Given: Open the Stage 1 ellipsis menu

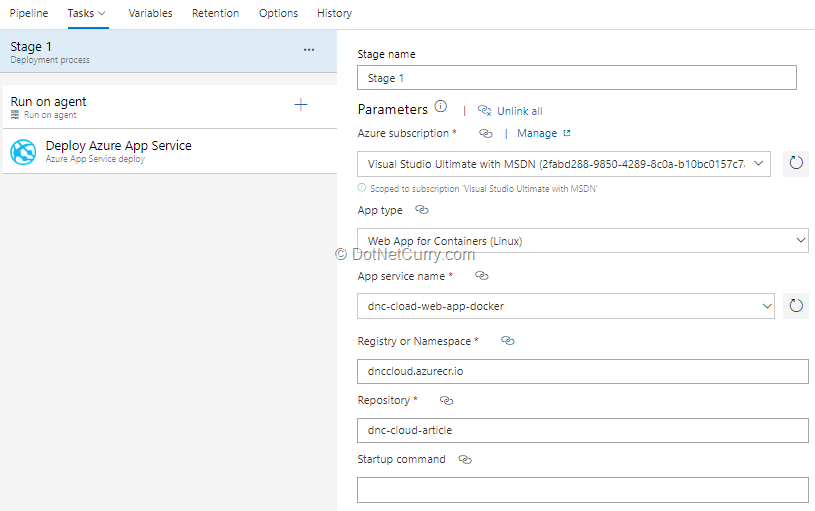Looking at the screenshot, I should coord(309,50).
